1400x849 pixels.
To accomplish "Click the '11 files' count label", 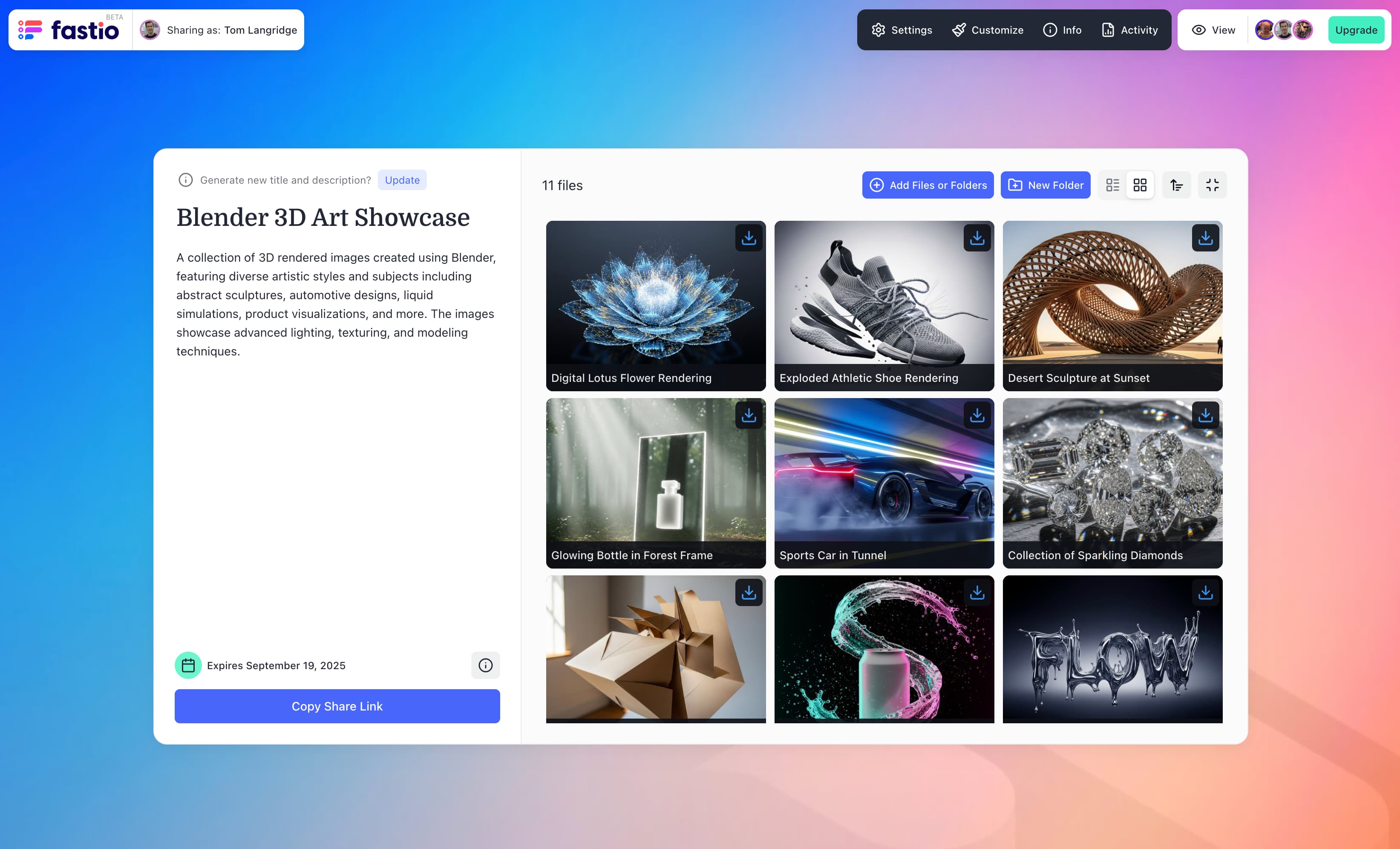I will coord(562,185).
